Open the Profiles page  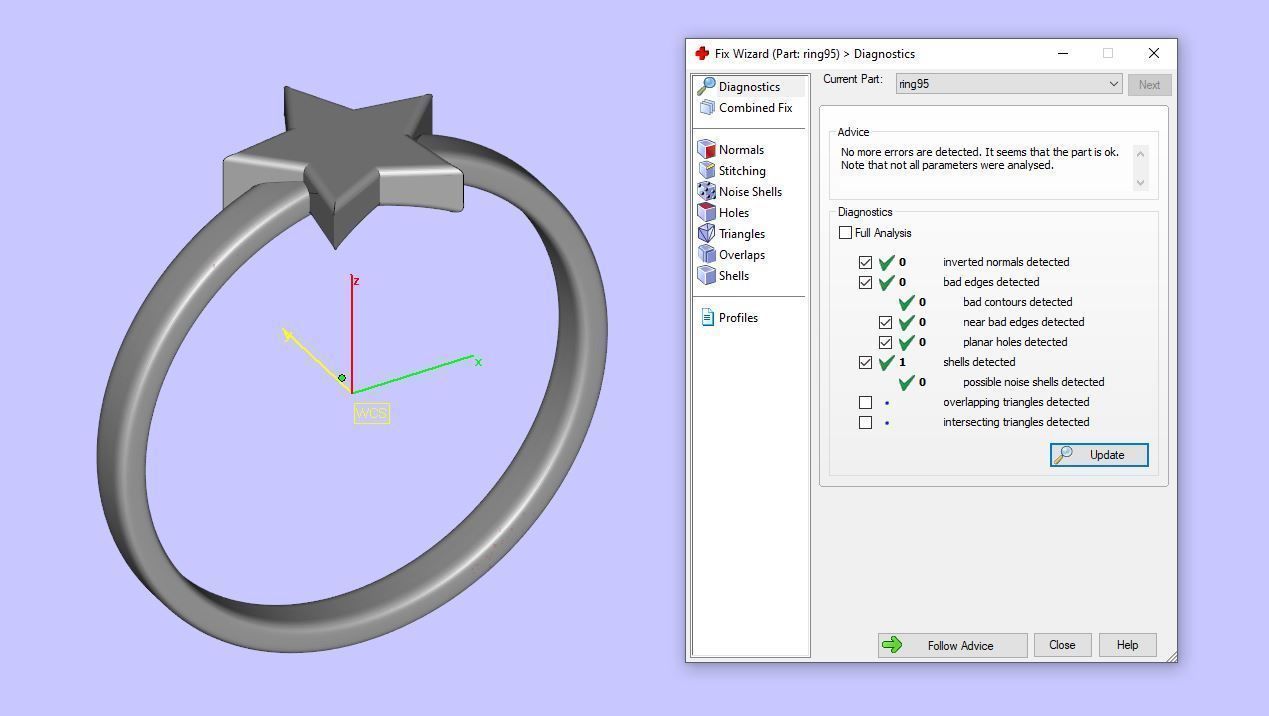pyautogui.click(x=738, y=318)
